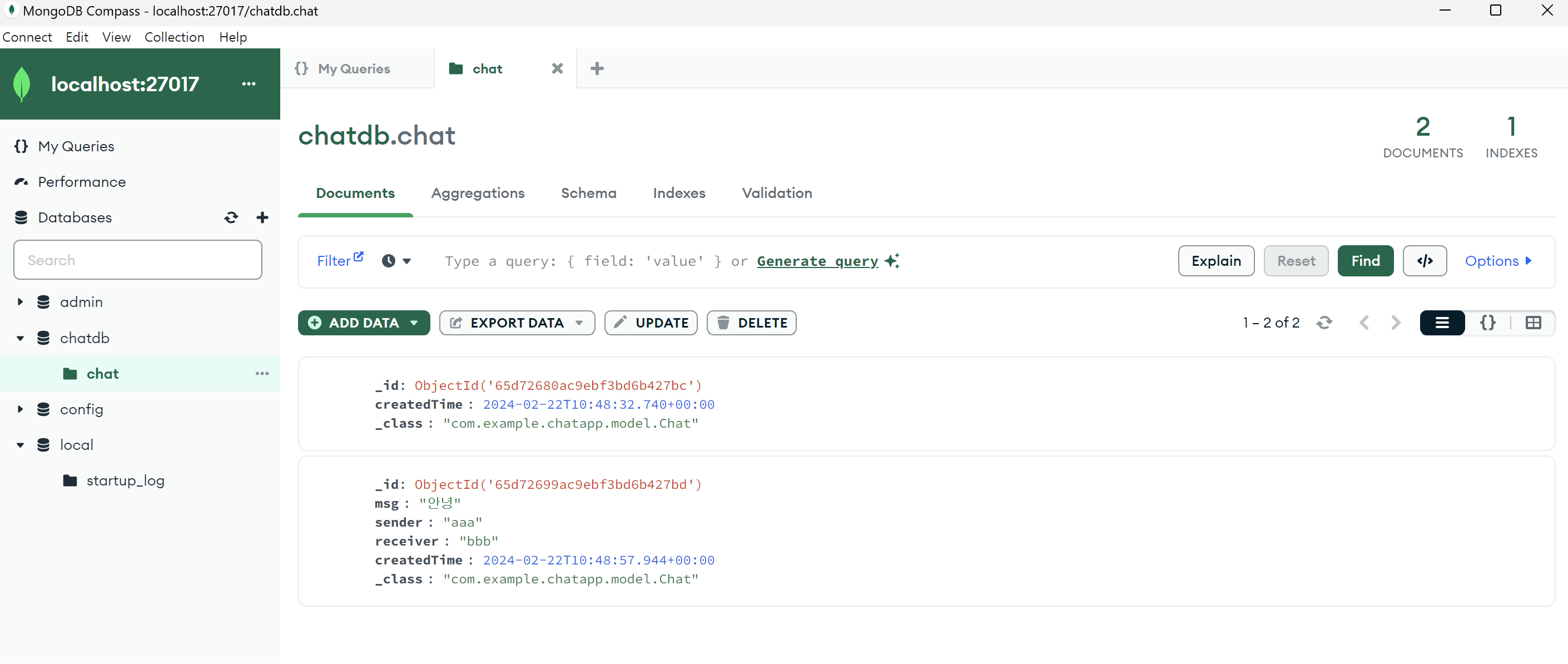The height and width of the screenshot is (664, 1568).
Task: Open the export query to language icon
Action: click(x=1425, y=261)
